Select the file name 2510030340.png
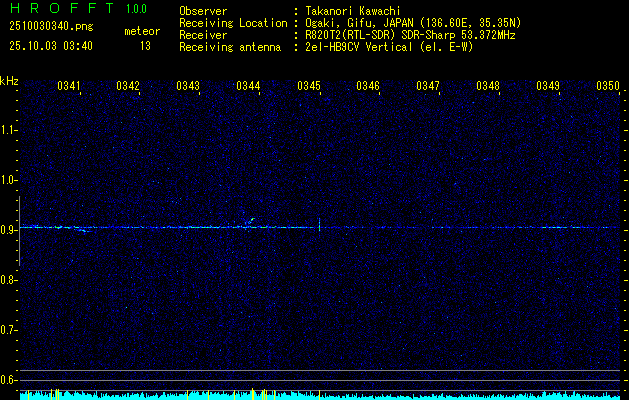The image size is (629, 400). pyautogui.click(x=51, y=26)
